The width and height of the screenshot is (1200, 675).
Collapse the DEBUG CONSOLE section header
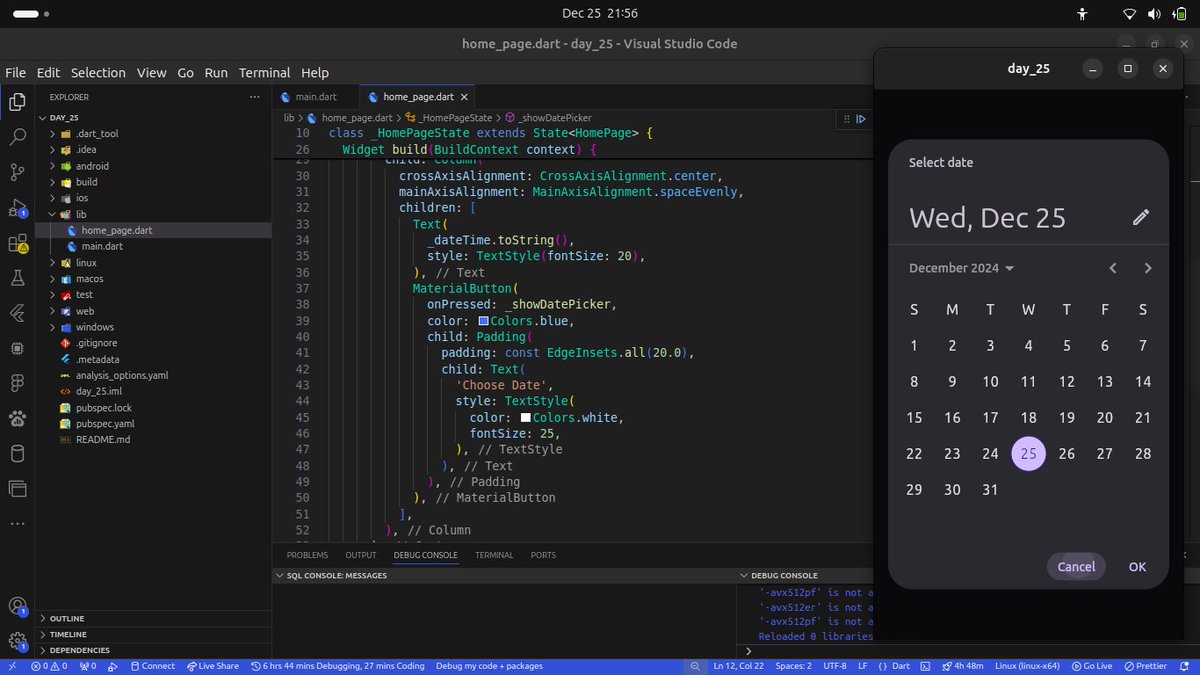784,576
